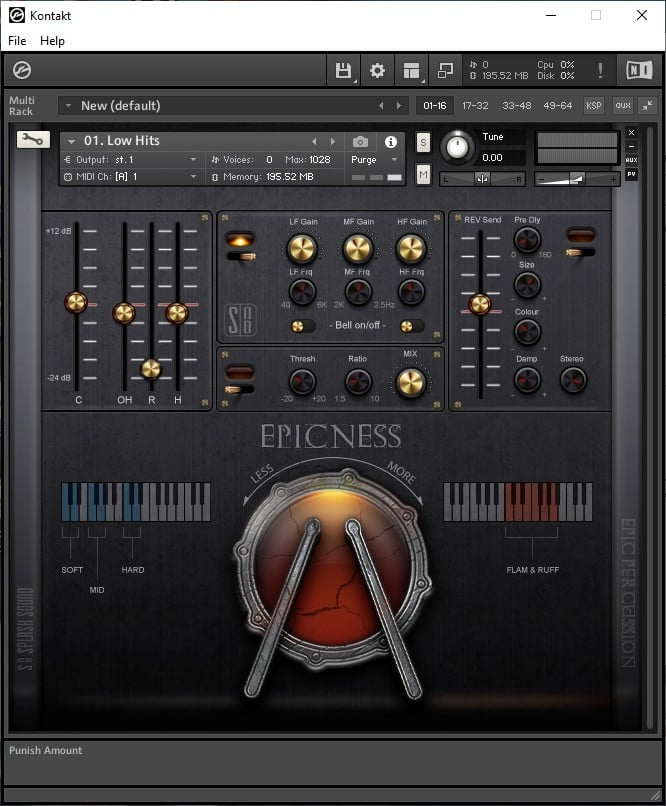Screen dimensions: 666x806
Task: Switch to the 33-48 rack page
Action: pyautogui.click(x=516, y=105)
